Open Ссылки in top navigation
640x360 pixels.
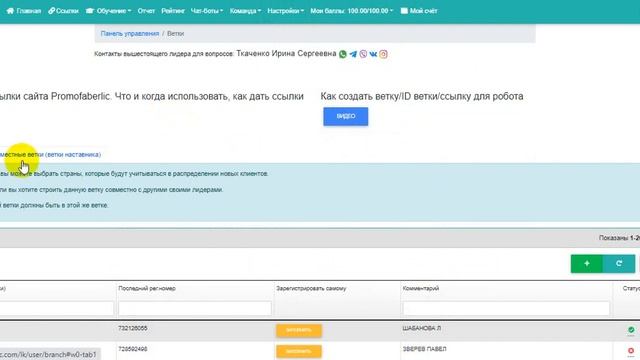coord(63,11)
